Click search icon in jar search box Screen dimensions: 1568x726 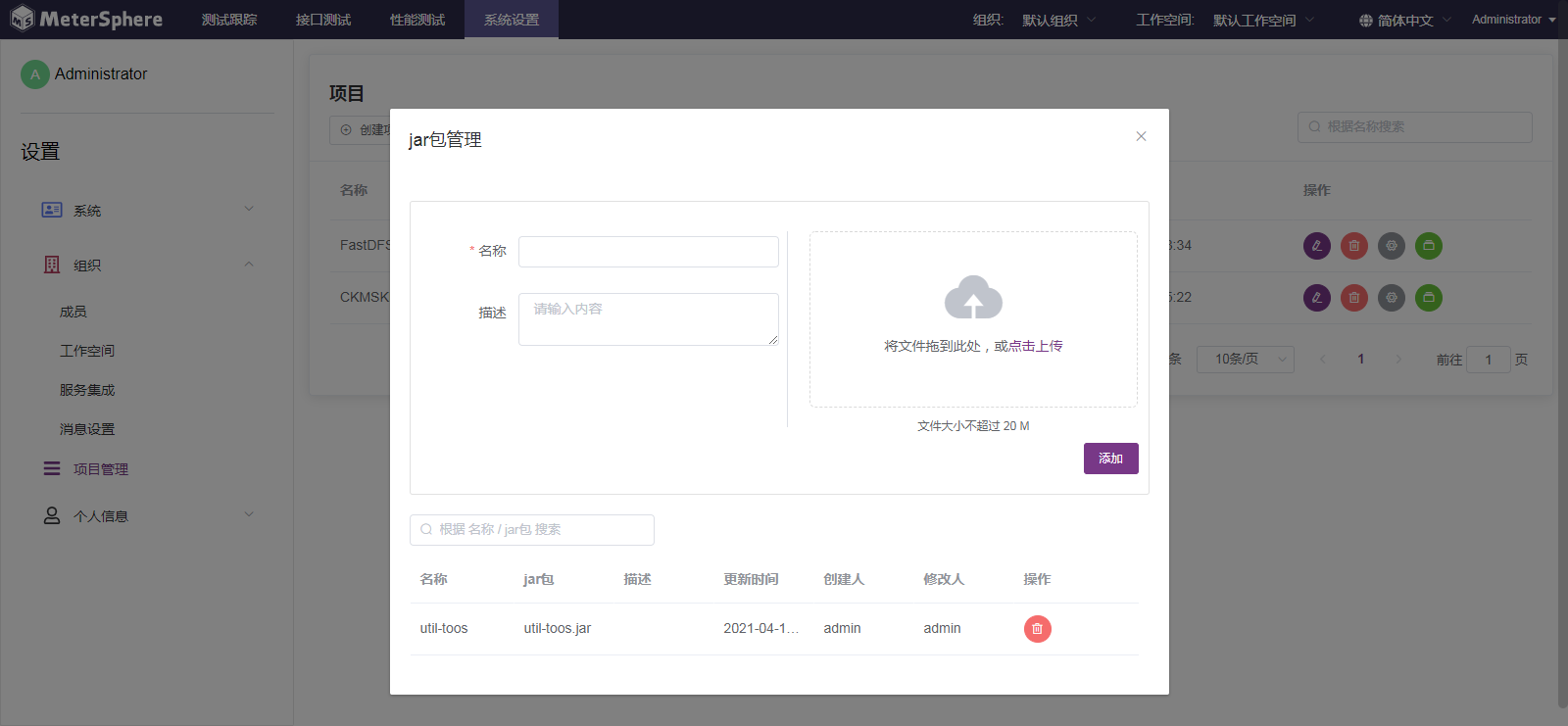pyautogui.click(x=426, y=529)
